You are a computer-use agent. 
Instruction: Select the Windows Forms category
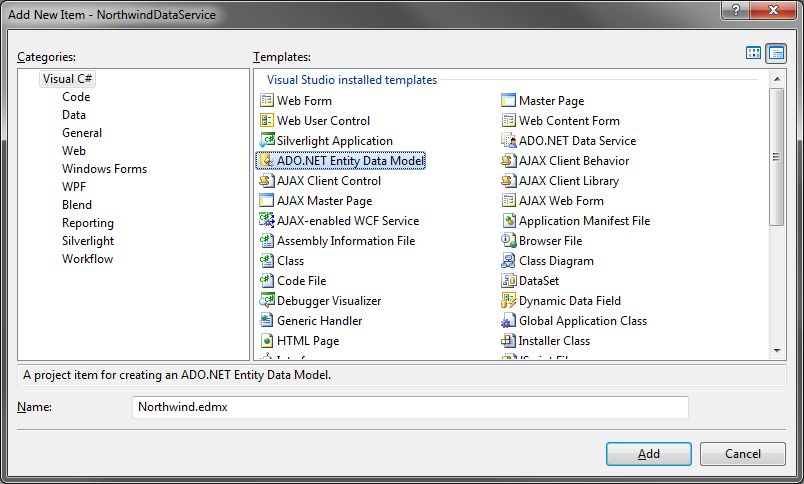coord(105,169)
